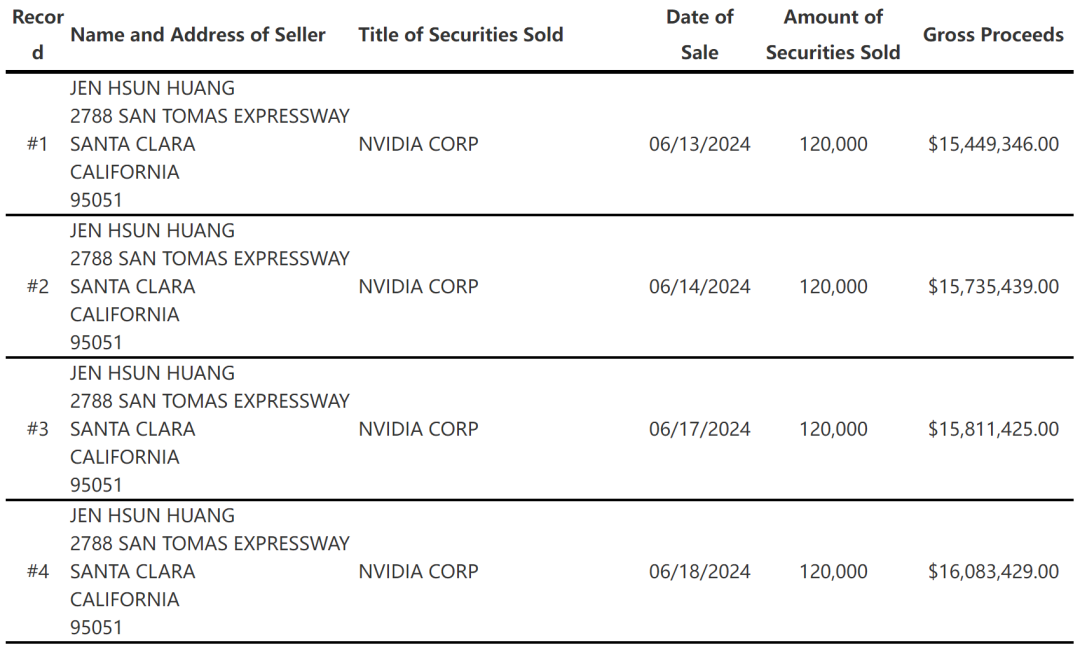The height and width of the screenshot is (652, 1080).
Task: Click 120,000 amount in record #4
Action: click(833, 572)
